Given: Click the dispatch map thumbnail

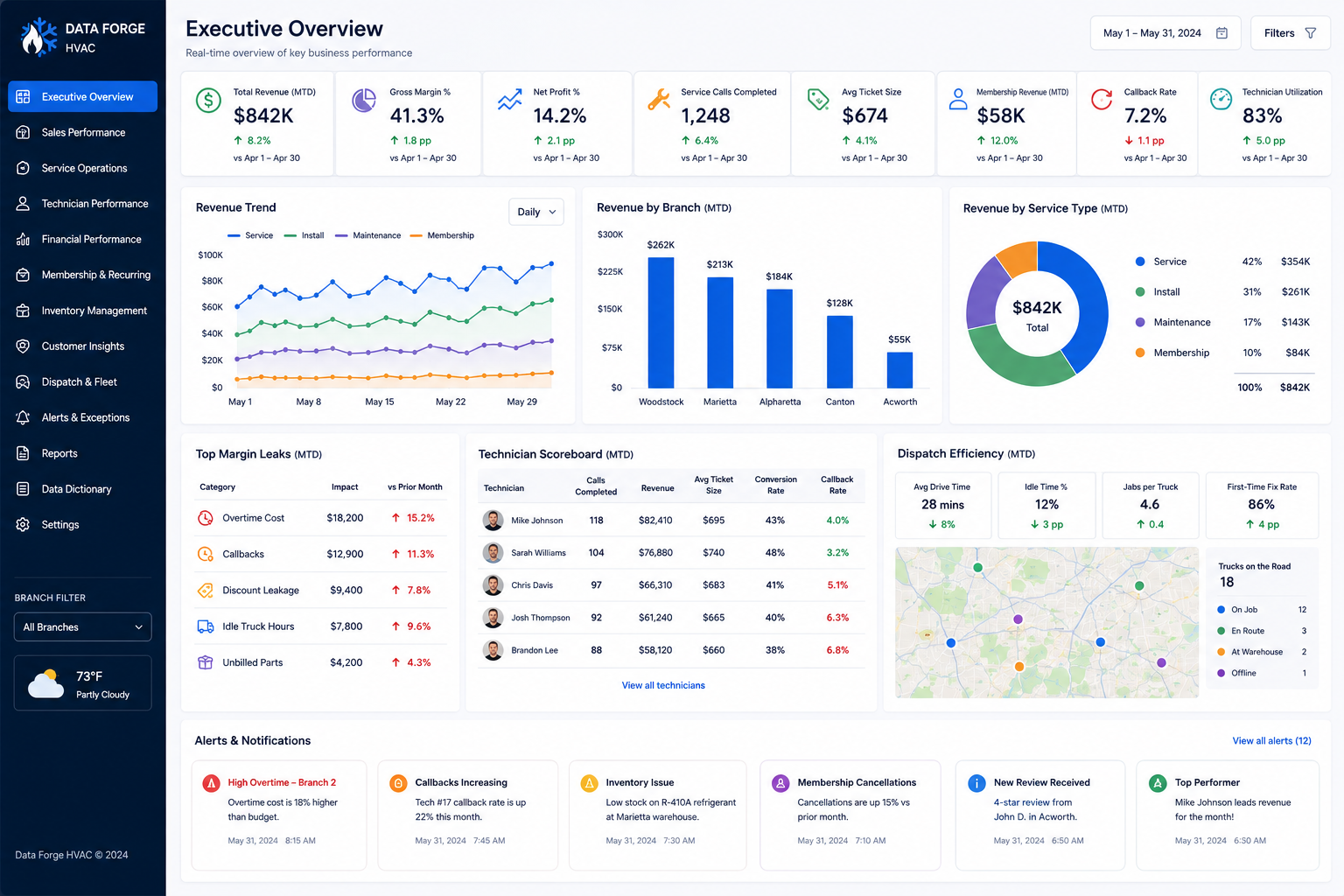Looking at the screenshot, I should (x=1047, y=622).
